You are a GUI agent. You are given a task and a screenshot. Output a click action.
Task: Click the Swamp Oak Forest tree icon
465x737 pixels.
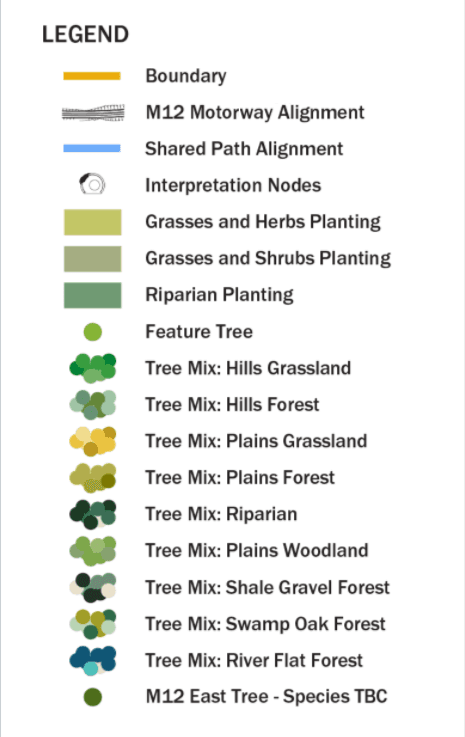tap(93, 624)
